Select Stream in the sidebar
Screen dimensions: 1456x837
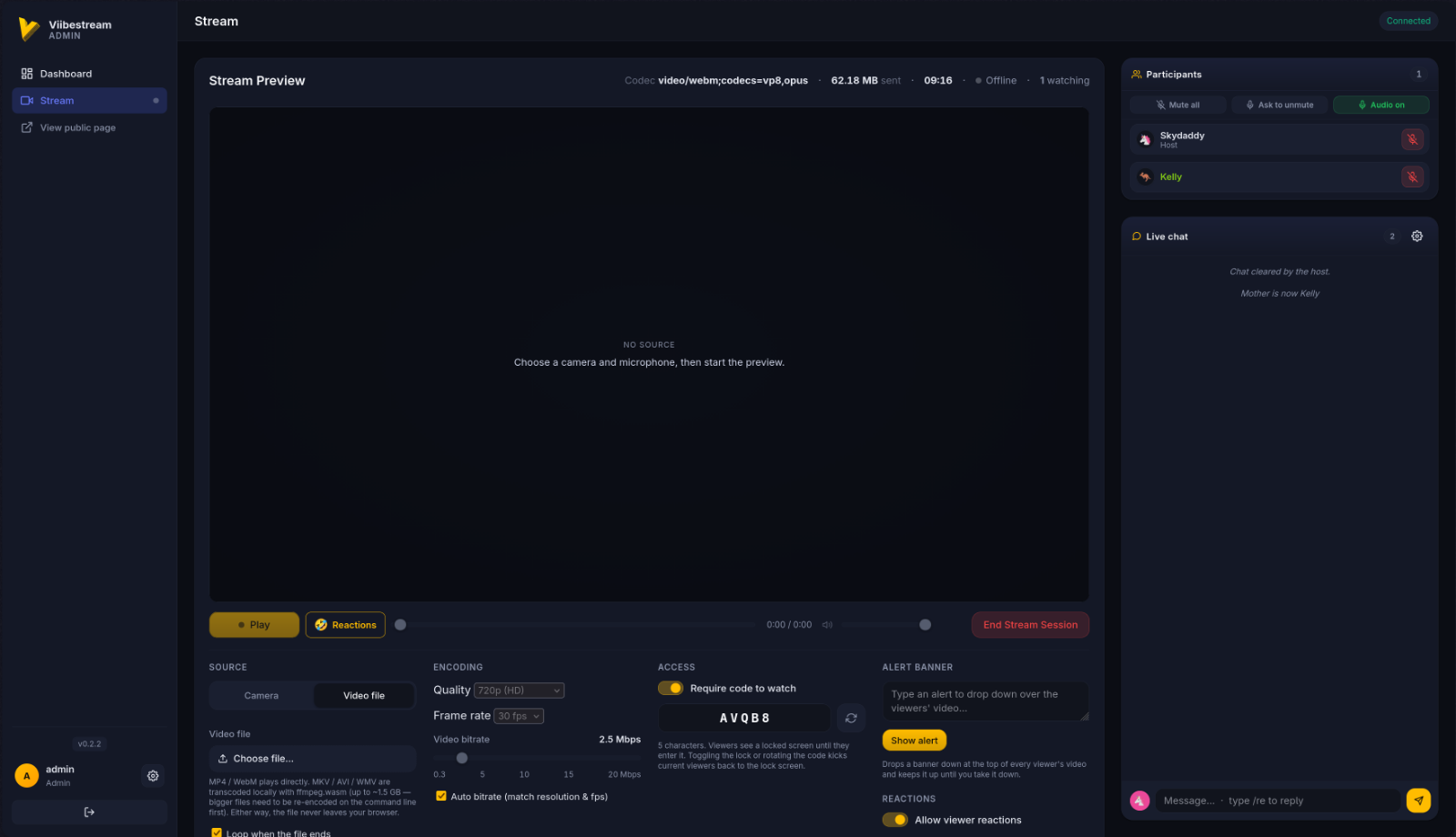[x=89, y=101]
